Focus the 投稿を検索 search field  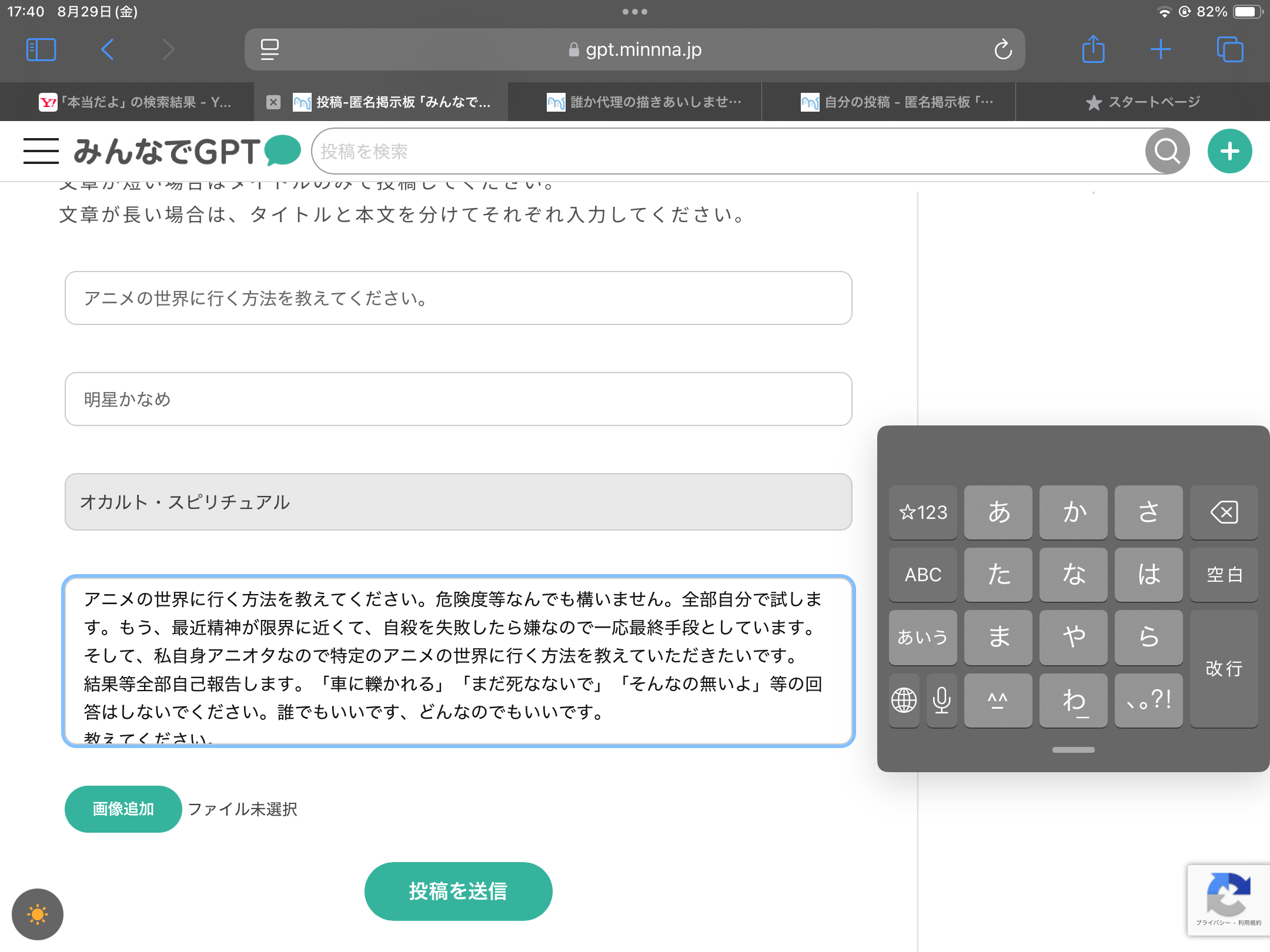click(729, 152)
